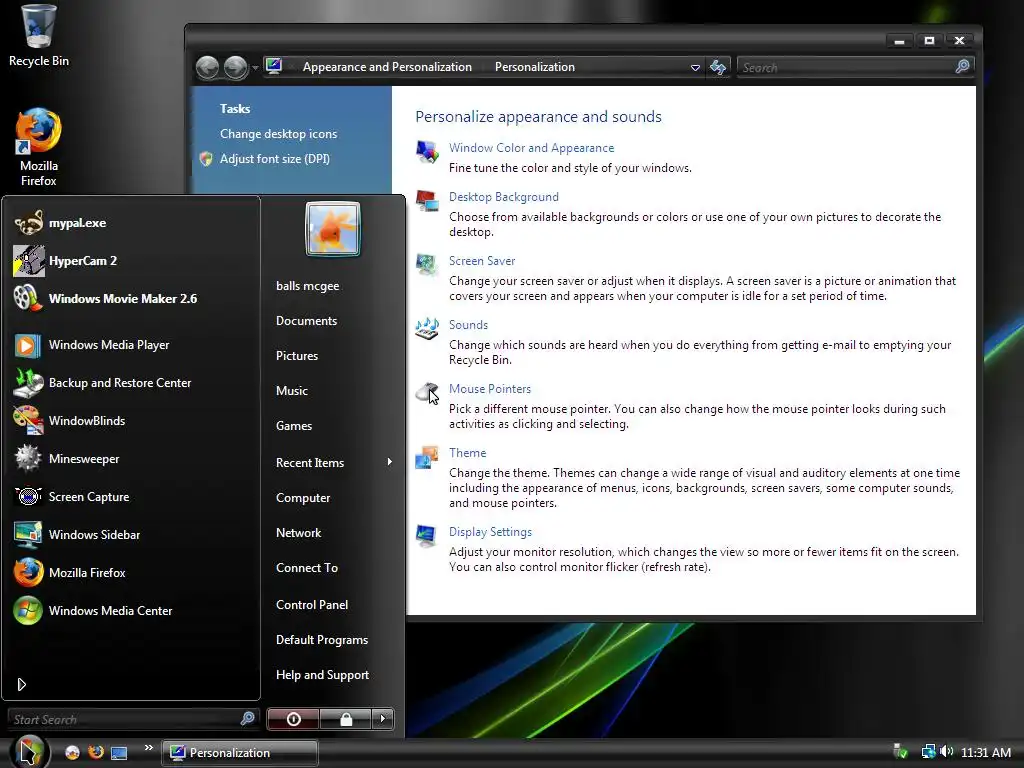Click Appearance and Personalization breadcrumb
Viewport: 1024px width, 768px height.
click(387, 67)
